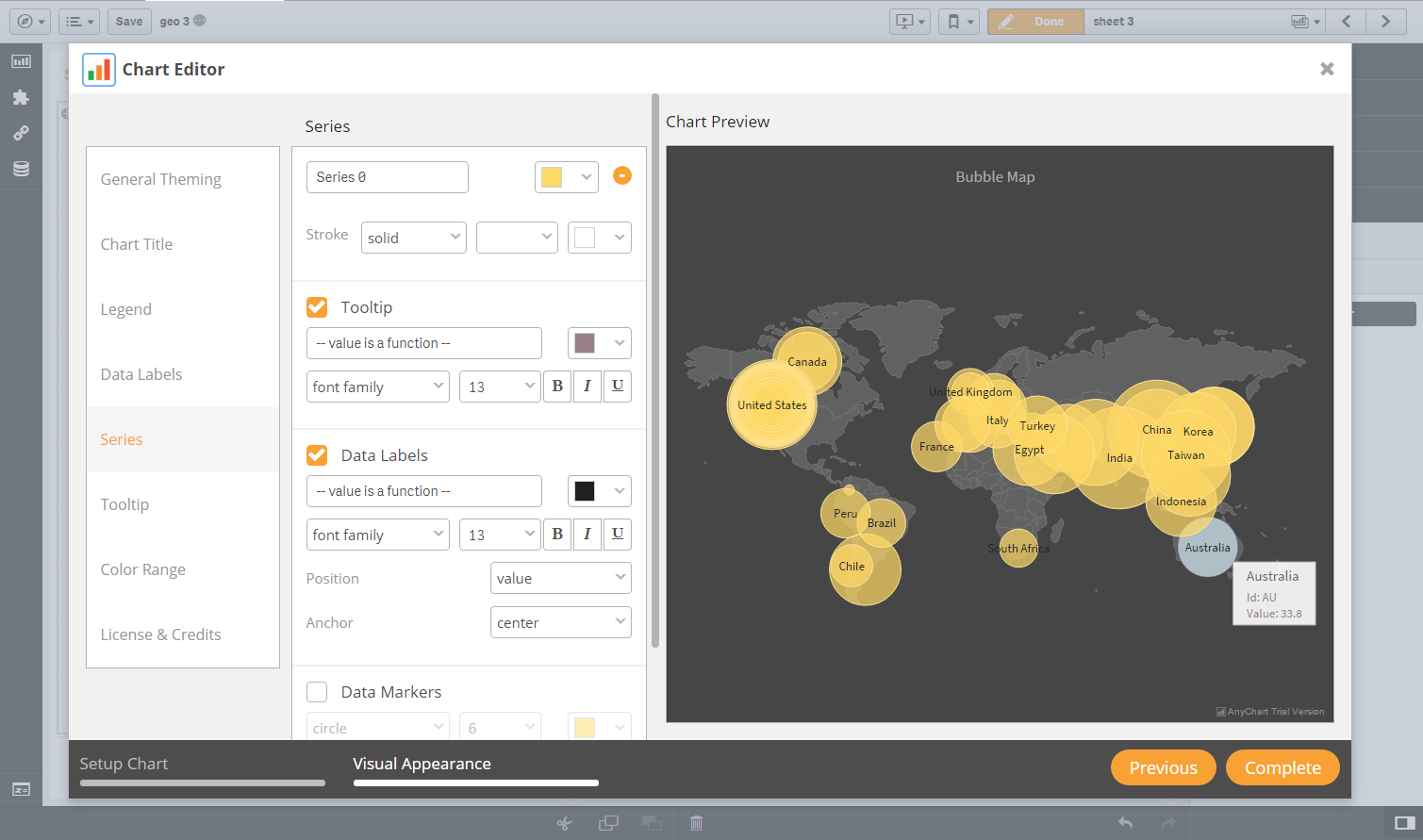Uncheck the Tooltip checkbox
1423x840 pixels.
[x=317, y=307]
